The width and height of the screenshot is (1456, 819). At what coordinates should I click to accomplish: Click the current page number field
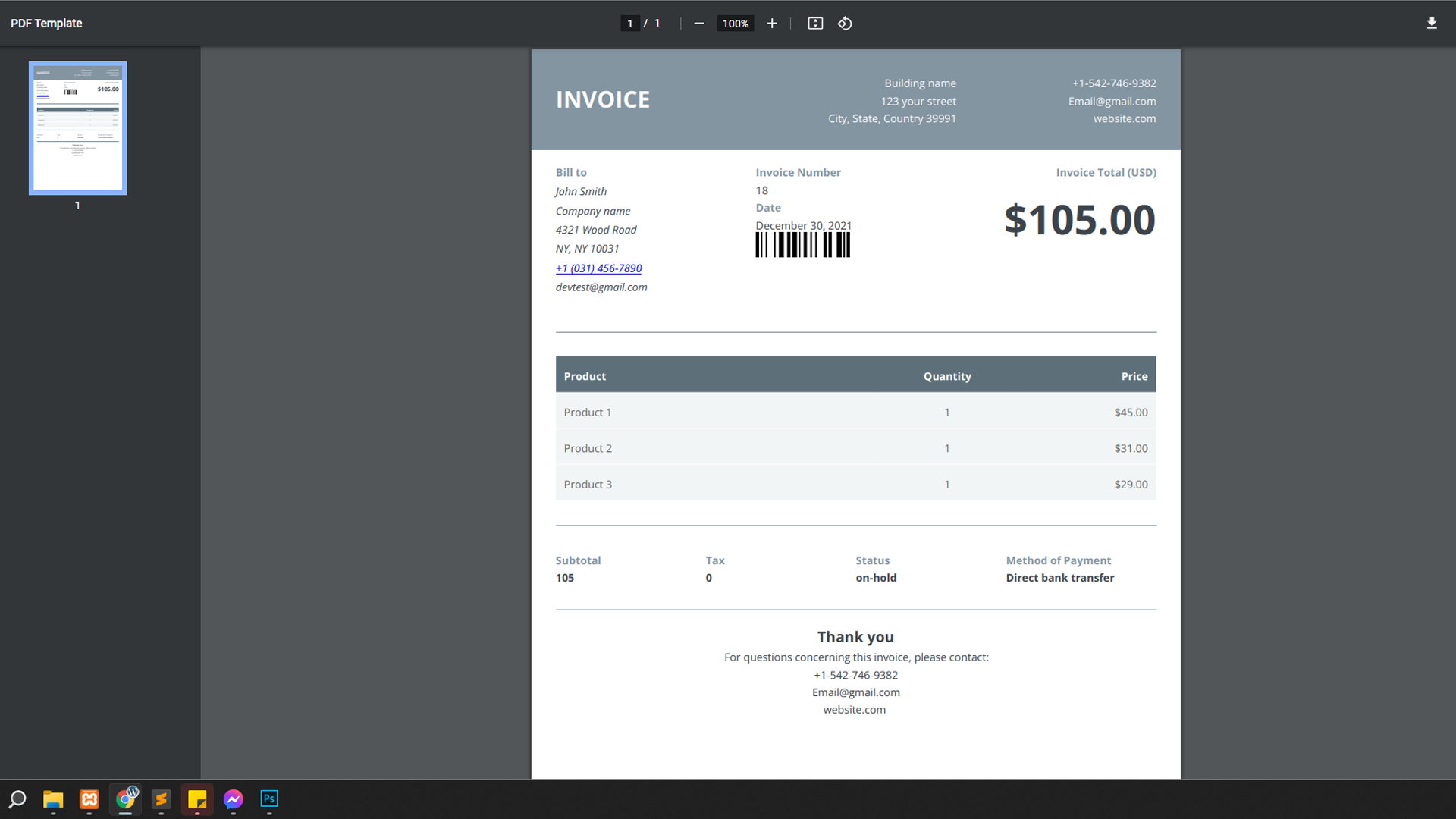click(629, 24)
